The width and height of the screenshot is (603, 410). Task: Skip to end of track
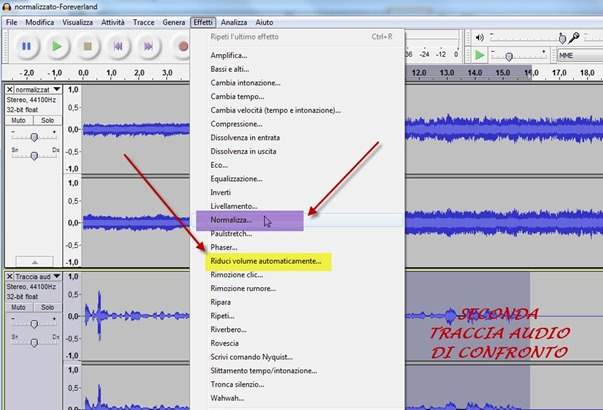(148, 46)
